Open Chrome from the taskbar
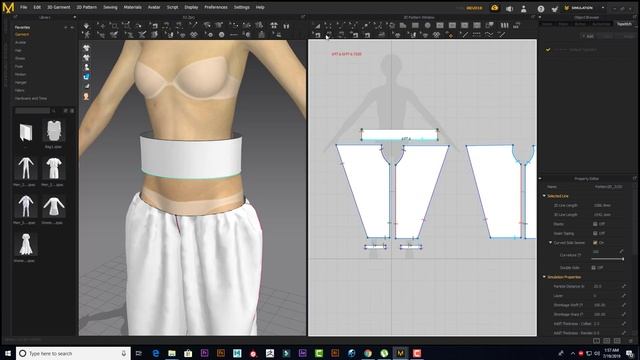 point(367,353)
